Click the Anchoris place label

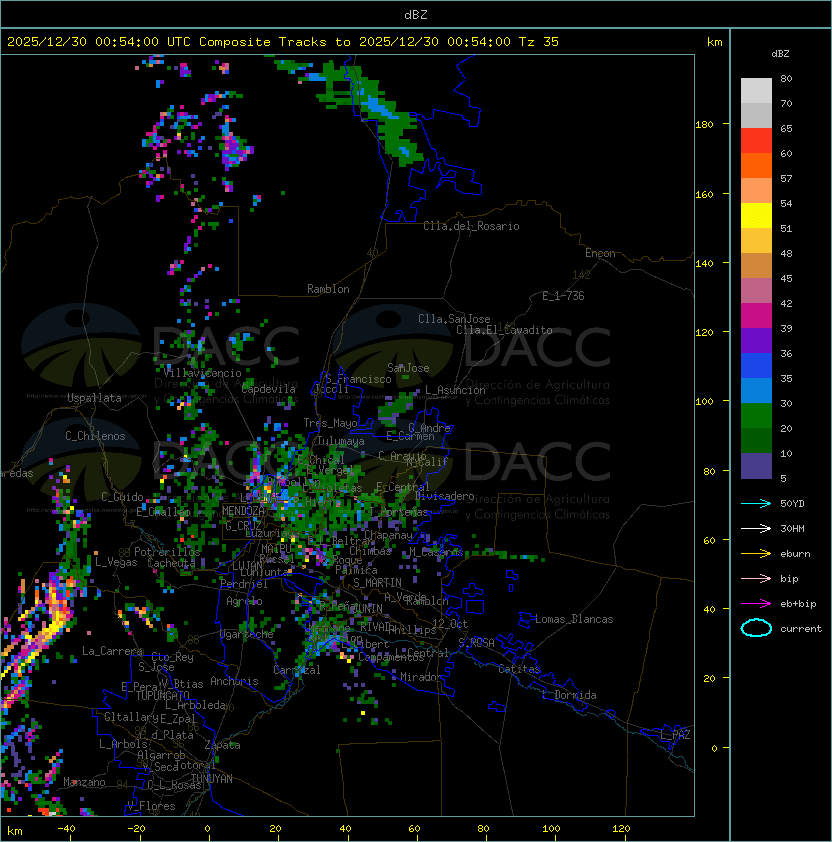pyautogui.click(x=234, y=681)
